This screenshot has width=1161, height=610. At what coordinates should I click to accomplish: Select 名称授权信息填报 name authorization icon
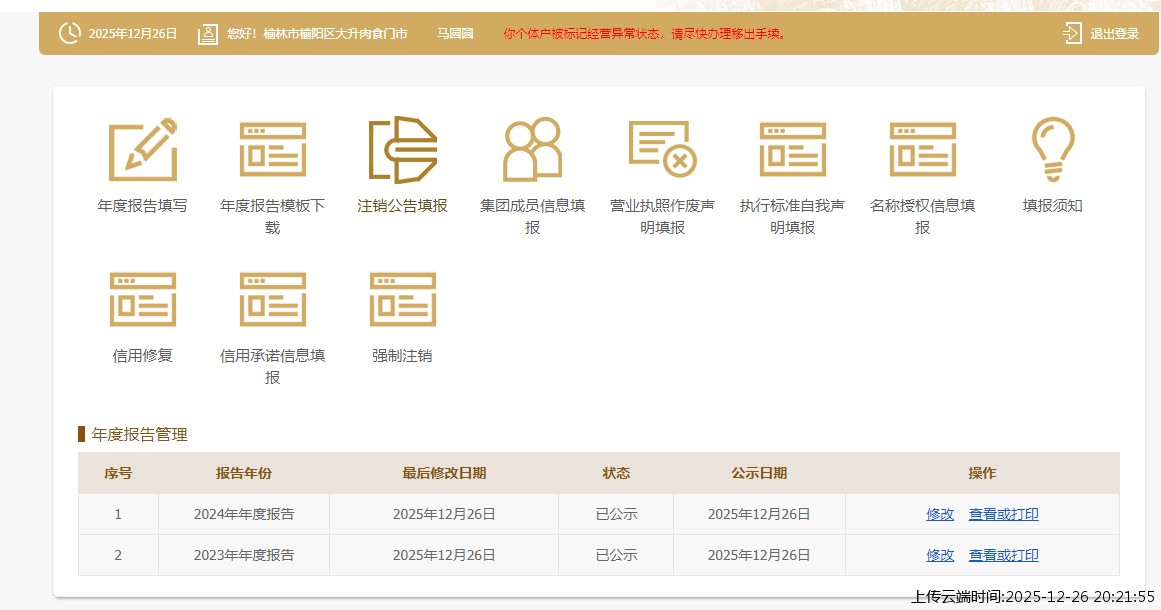(922, 148)
